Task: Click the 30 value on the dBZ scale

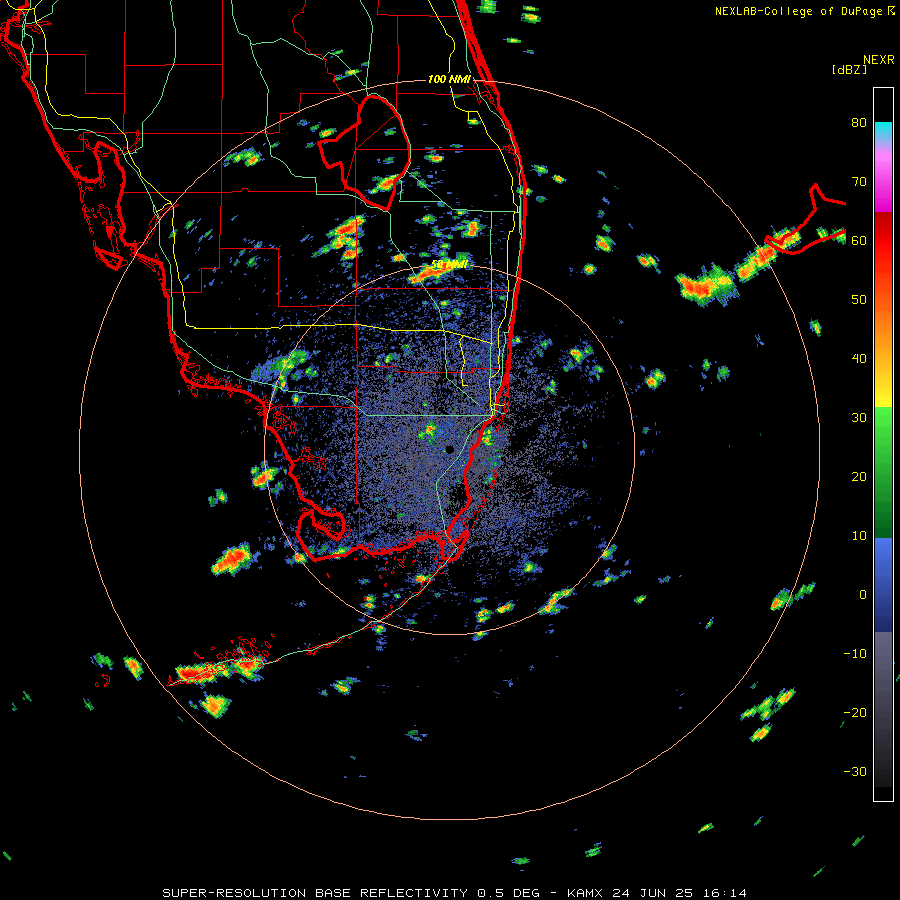Action: pos(859,418)
